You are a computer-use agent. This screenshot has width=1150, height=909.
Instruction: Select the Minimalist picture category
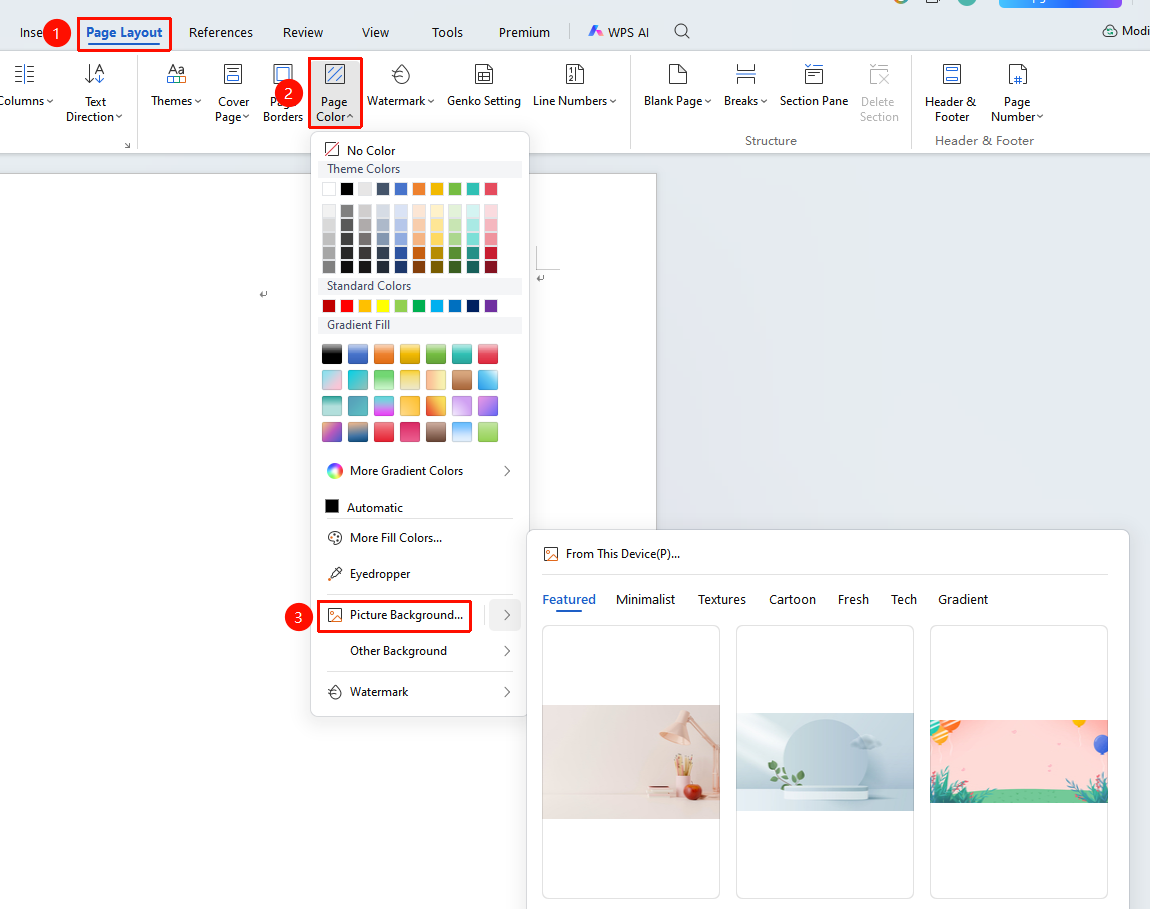tap(645, 599)
